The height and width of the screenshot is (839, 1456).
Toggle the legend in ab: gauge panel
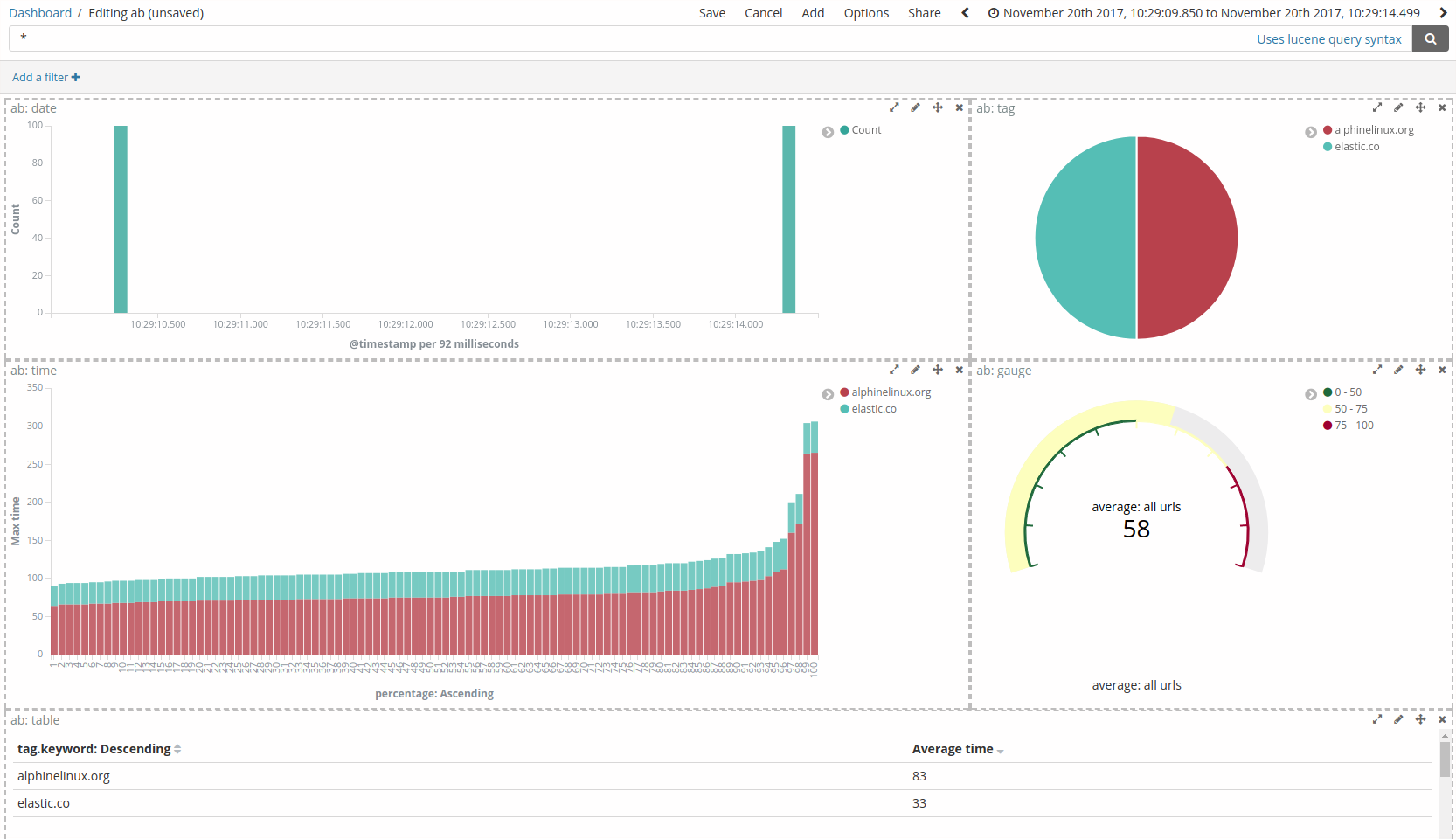[x=1311, y=394]
